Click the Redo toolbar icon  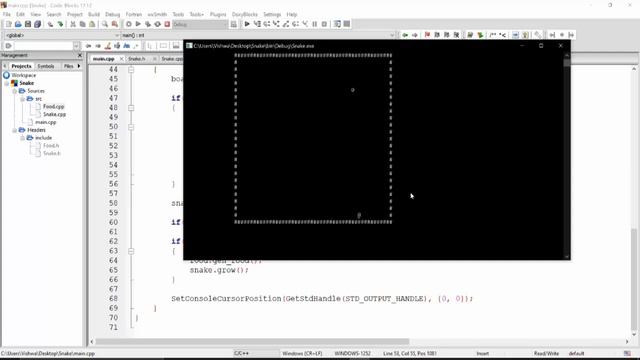click(x=60, y=24)
